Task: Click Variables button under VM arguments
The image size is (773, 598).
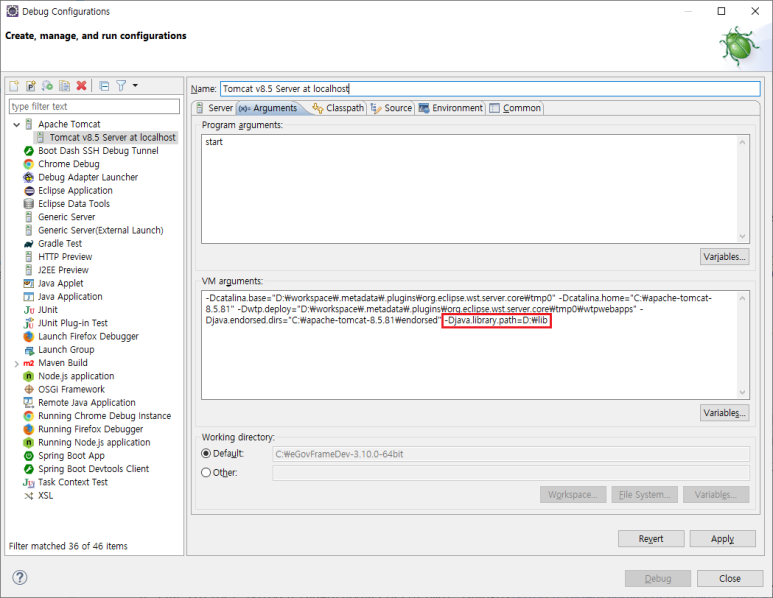Action: click(x=725, y=413)
